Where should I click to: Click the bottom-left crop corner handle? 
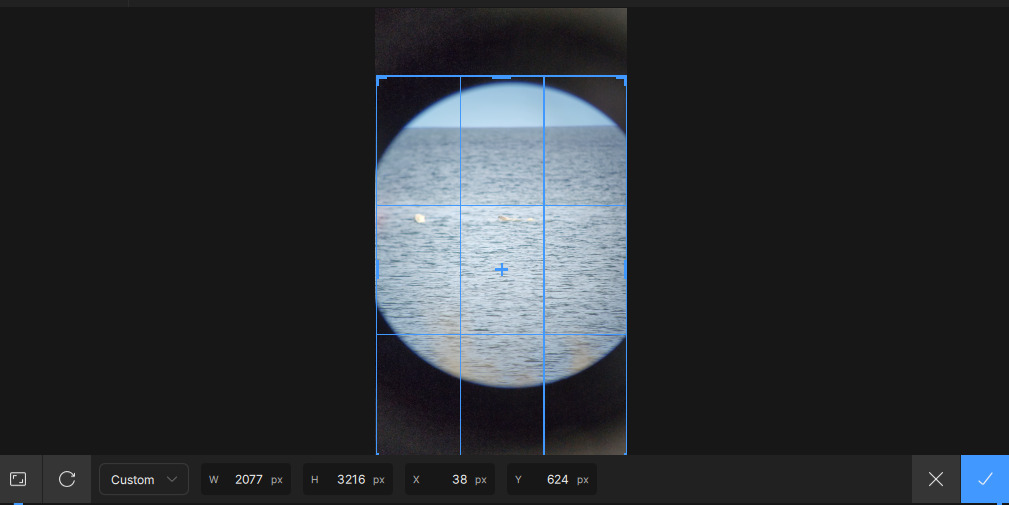[x=378, y=453]
